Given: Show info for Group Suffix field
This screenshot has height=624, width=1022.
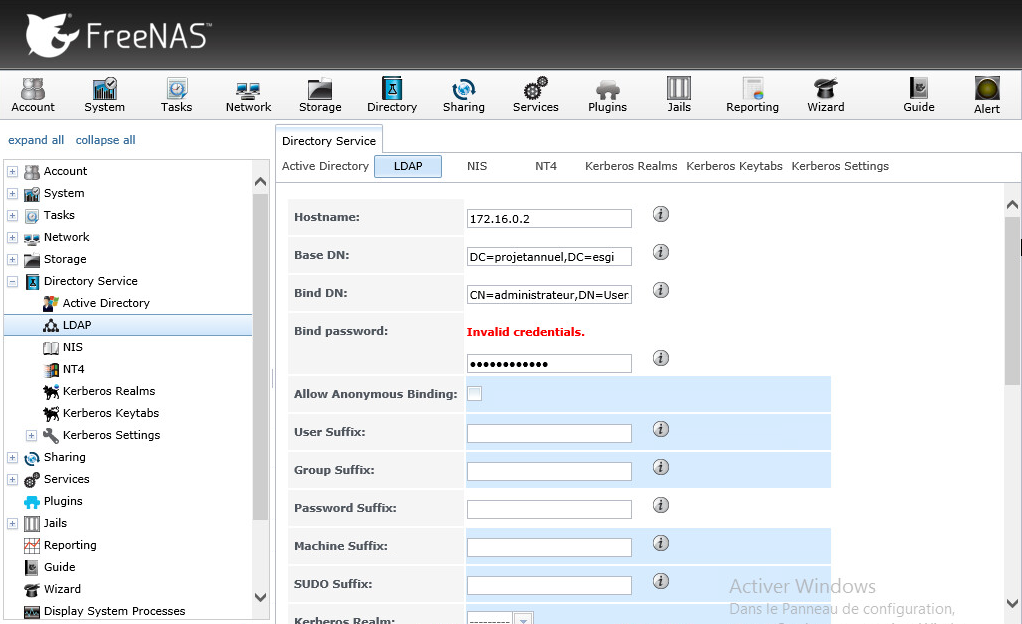Looking at the screenshot, I should pyautogui.click(x=661, y=467).
